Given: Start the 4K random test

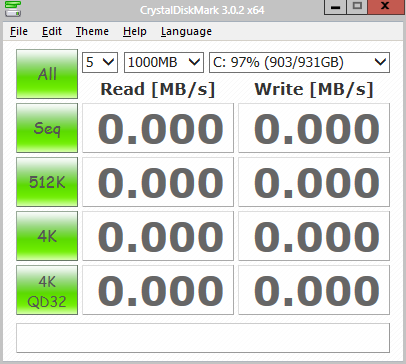Looking at the screenshot, I should 47,236.
